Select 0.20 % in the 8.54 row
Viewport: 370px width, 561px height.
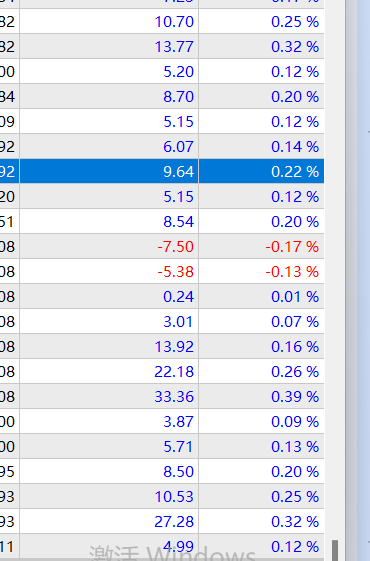[295, 222]
